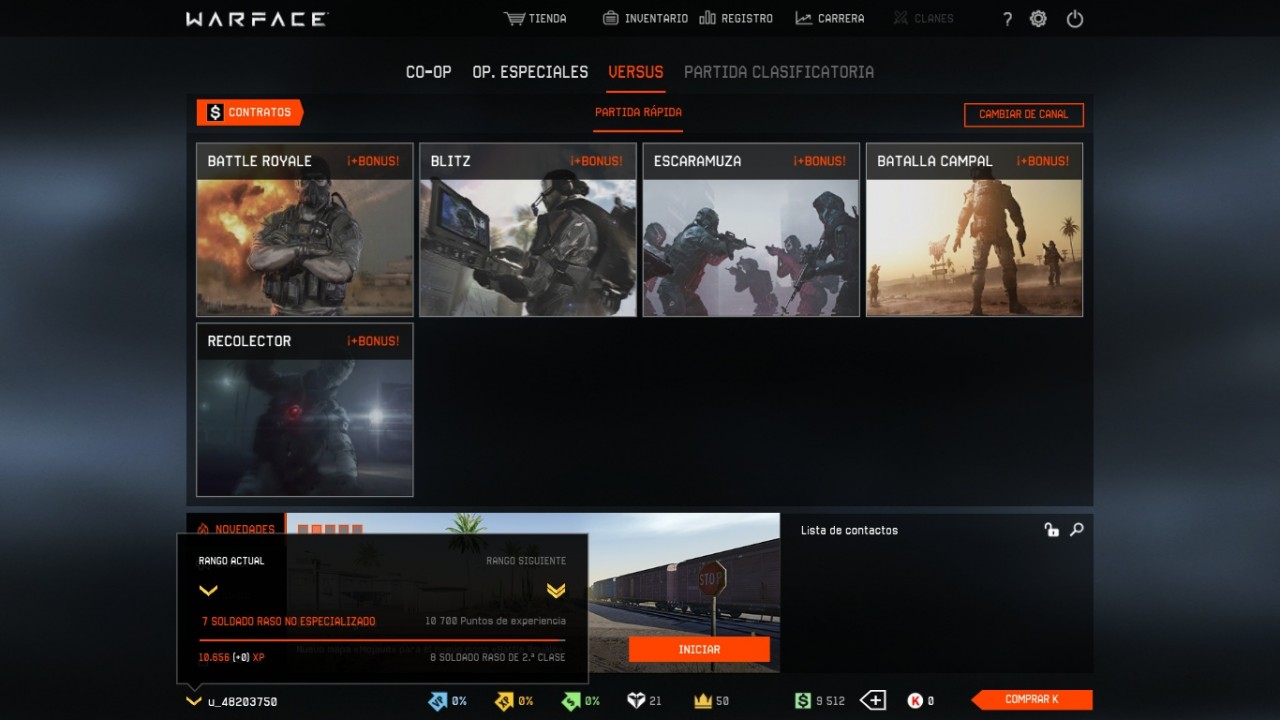The height and width of the screenshot is (720, 1280).
Task: Click the 9 512 money balance
Action: coord(831,702)
